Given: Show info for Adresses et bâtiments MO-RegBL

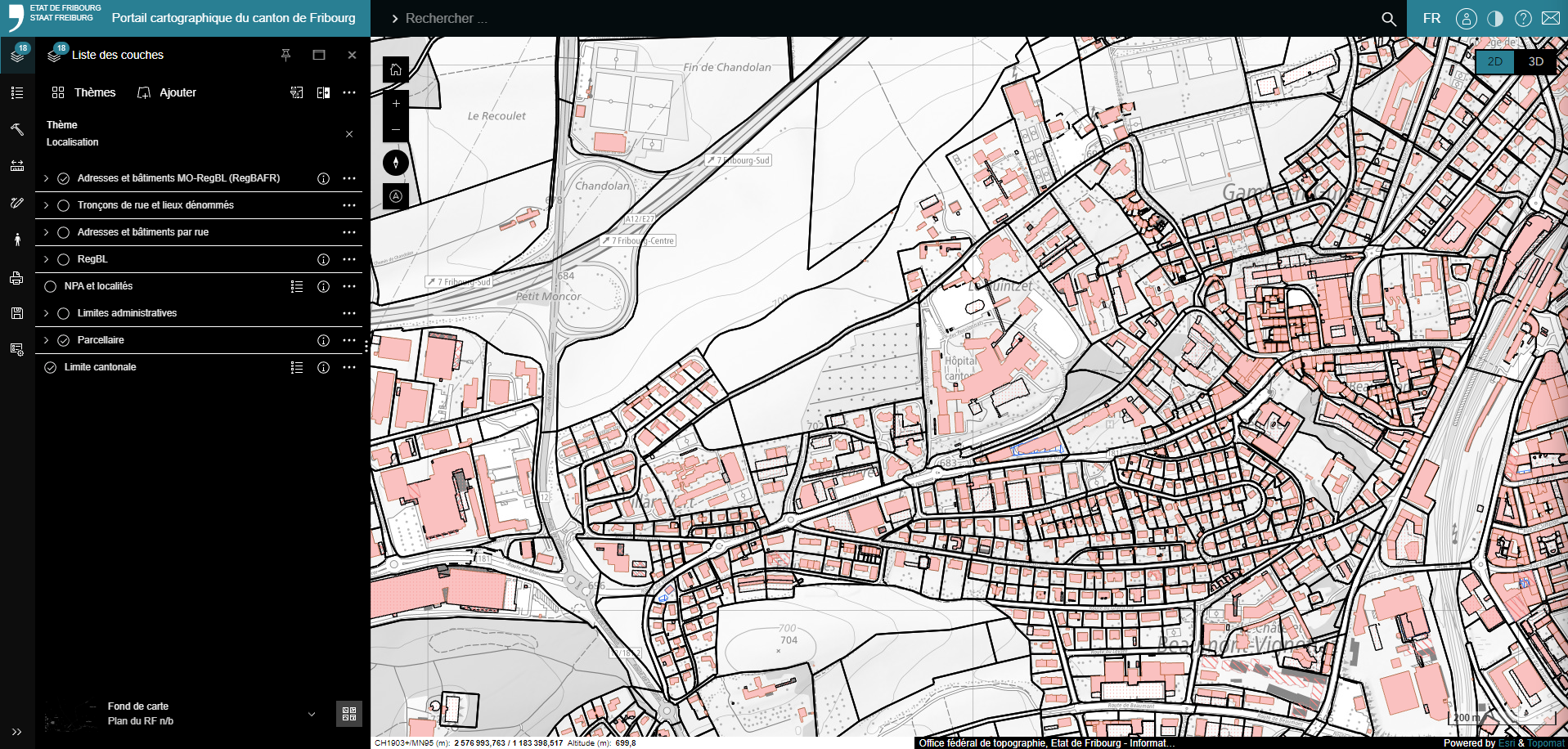Looking at the screenshot, I should pyautogui.click(x=323, y=178).
